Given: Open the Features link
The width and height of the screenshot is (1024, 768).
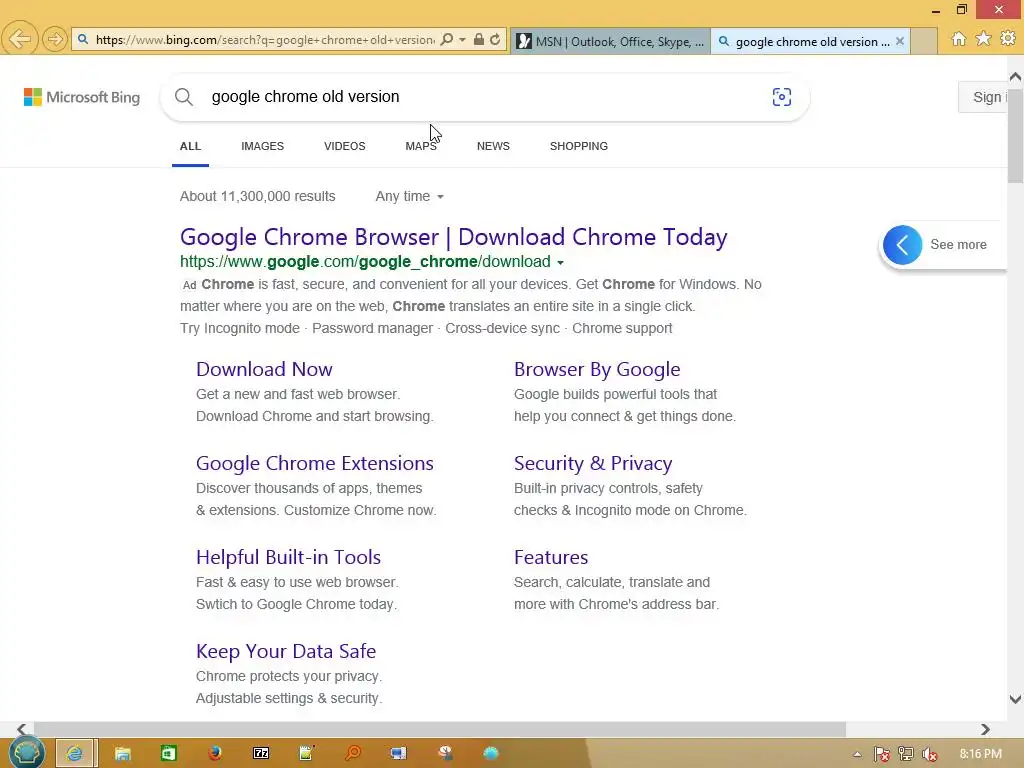Looking at the screenshot, I should click(551, 558).
